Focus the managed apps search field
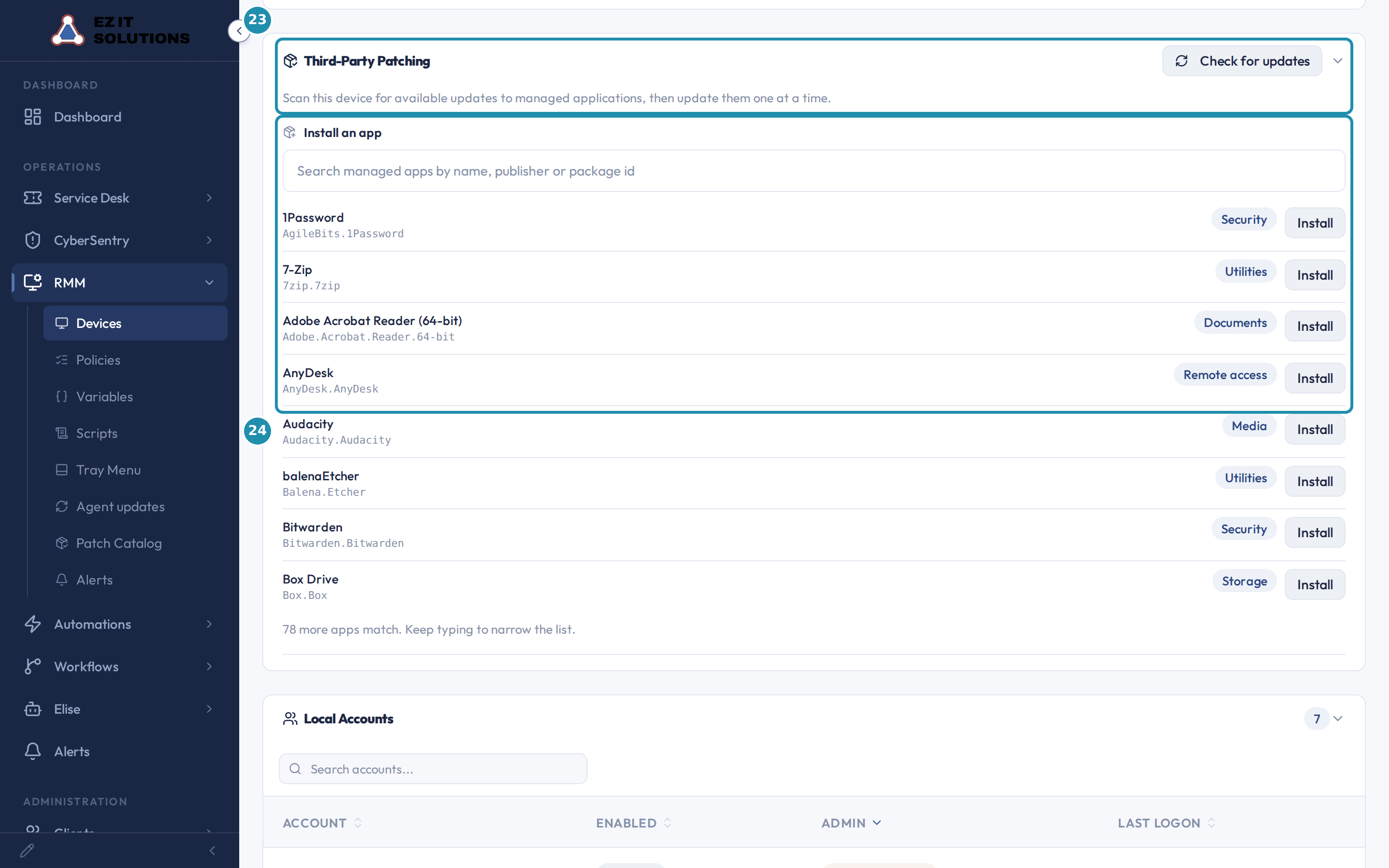Viewport: 1389px width, 868px height. (813, 171)
